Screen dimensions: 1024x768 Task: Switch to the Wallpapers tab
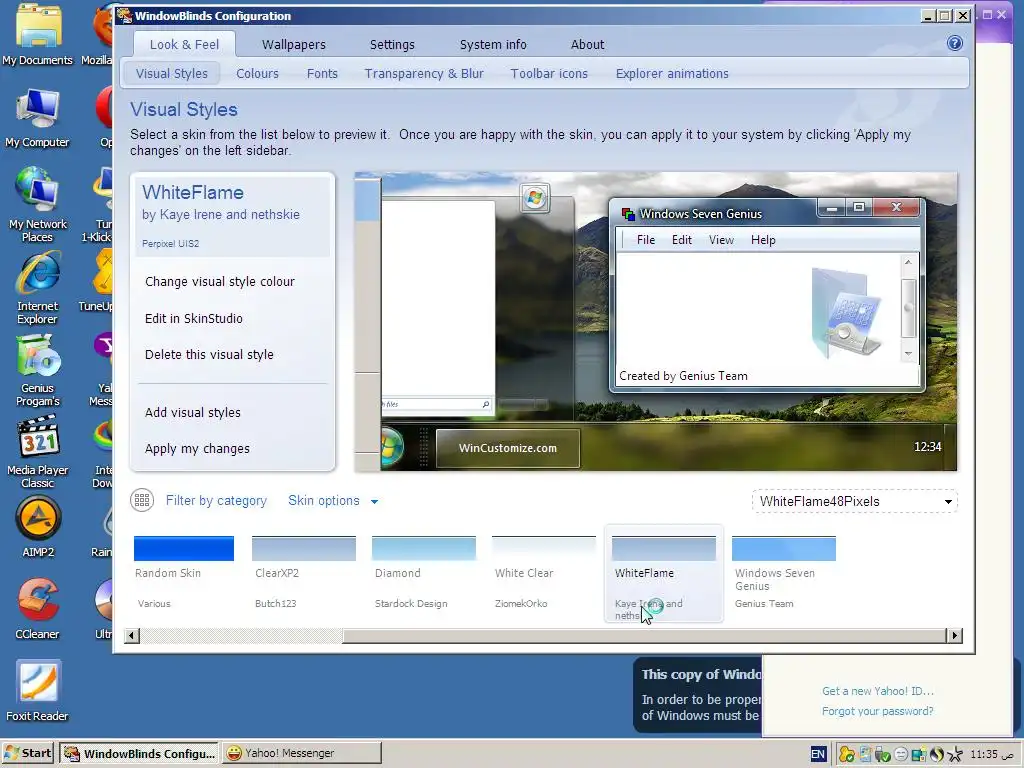294,44
